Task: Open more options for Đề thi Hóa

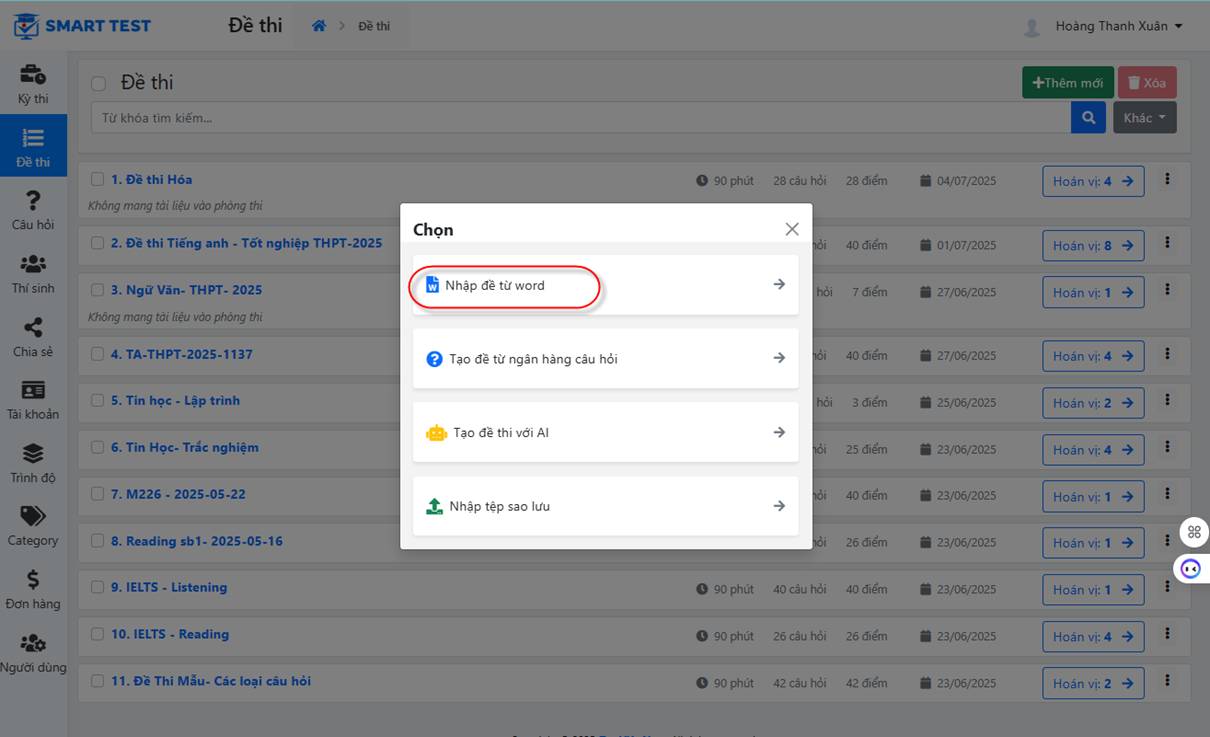Action: [x=1167, y=179]
